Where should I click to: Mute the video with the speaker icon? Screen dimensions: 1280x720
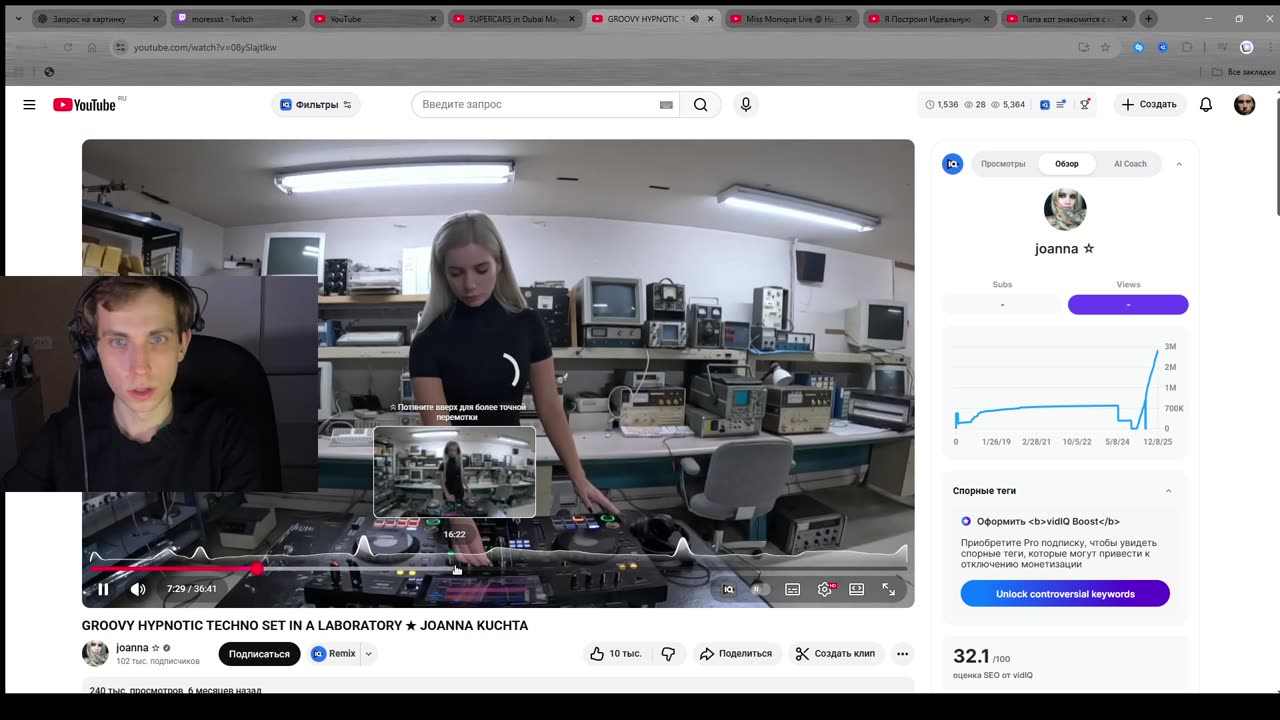pos(138,589)
